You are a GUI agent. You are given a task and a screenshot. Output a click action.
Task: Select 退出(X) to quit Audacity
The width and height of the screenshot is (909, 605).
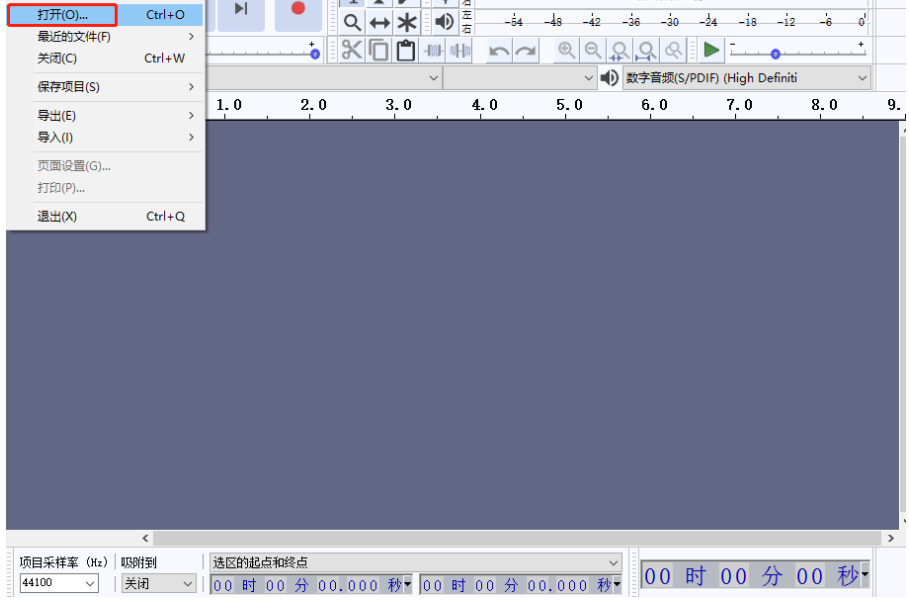click(58, 216)
